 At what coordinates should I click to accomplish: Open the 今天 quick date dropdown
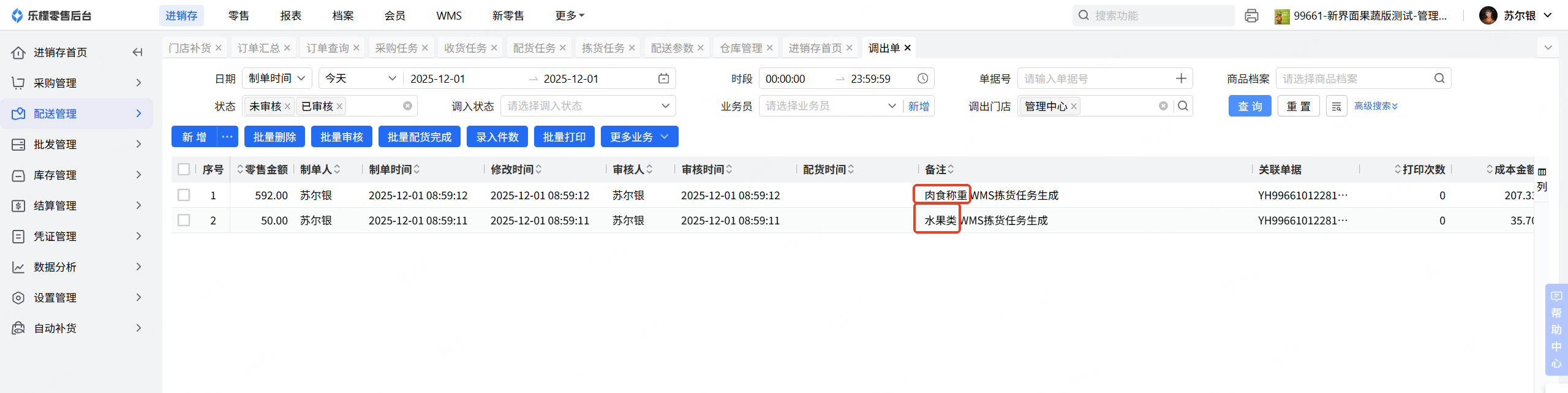360,78
